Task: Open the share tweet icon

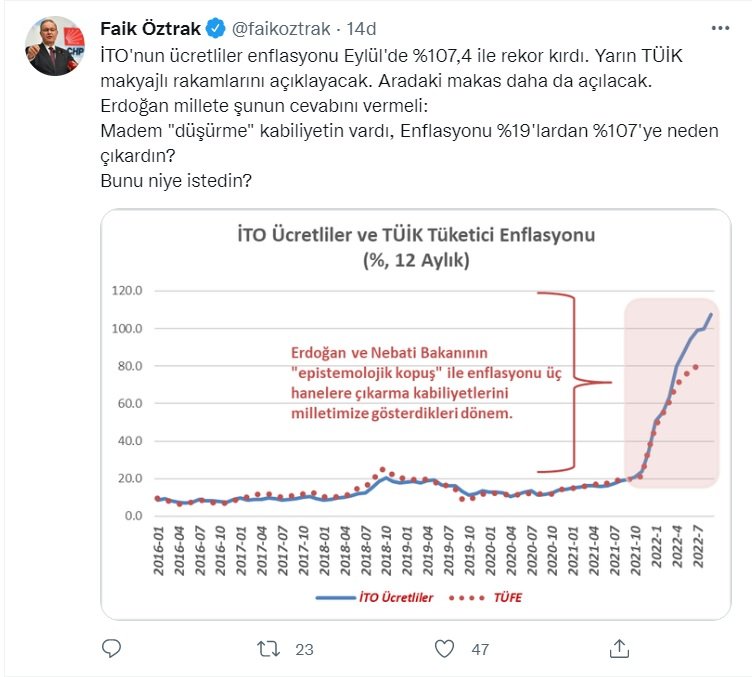Action: tap(620, 649)
